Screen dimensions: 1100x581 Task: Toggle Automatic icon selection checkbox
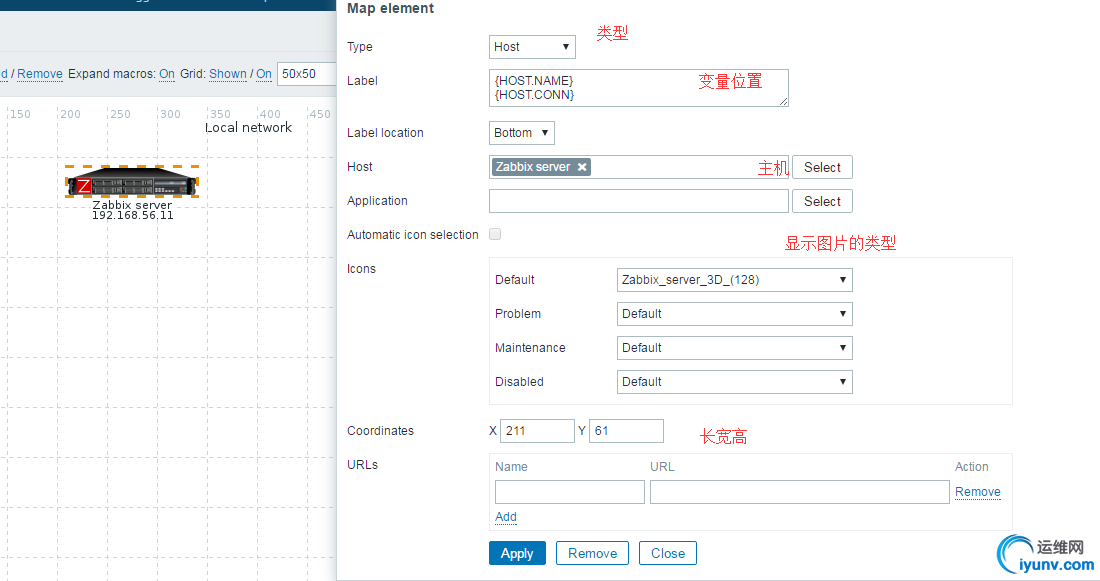(495, 234)
